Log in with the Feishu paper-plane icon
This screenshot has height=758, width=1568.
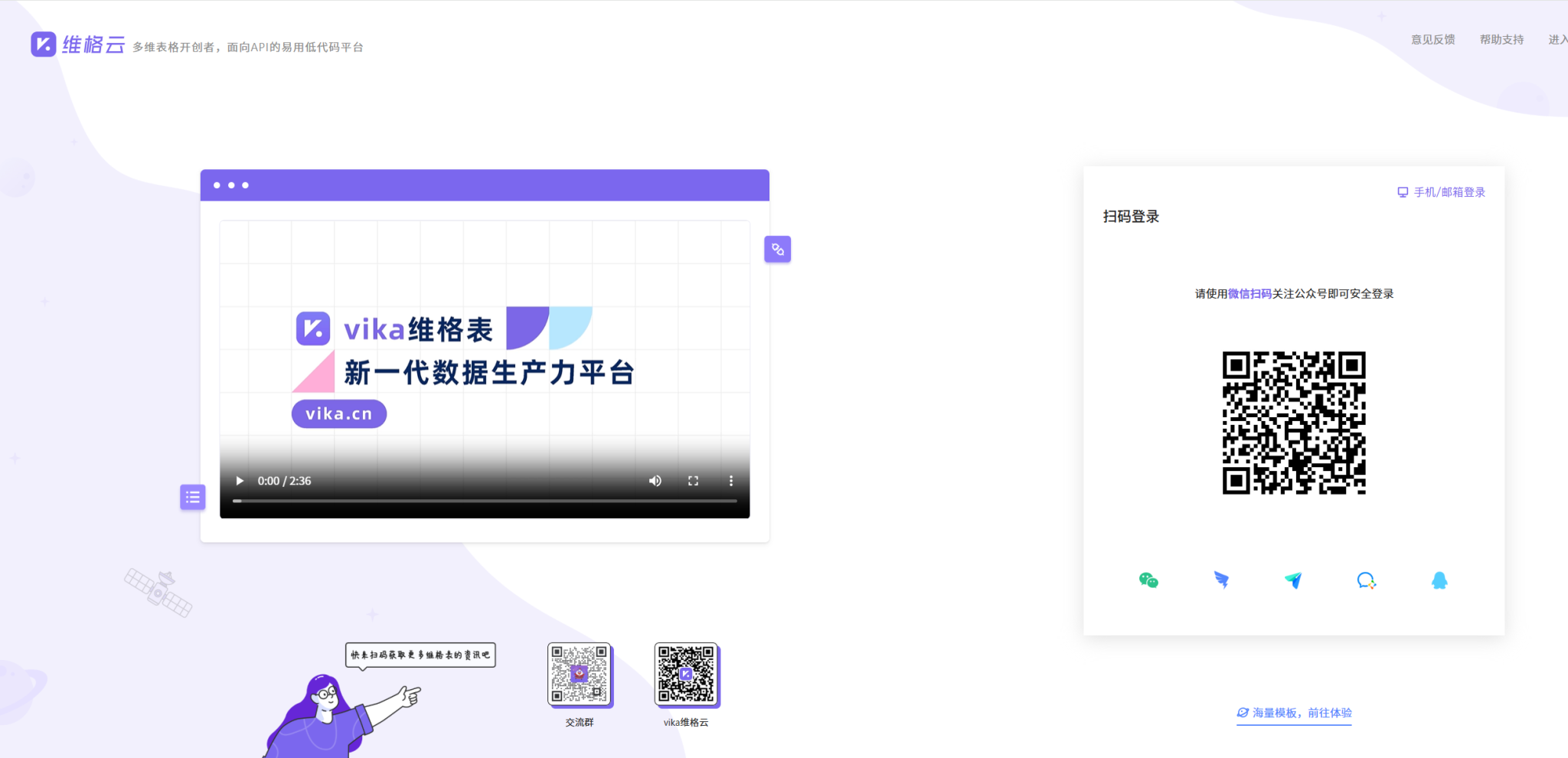tap(1293, 580)
